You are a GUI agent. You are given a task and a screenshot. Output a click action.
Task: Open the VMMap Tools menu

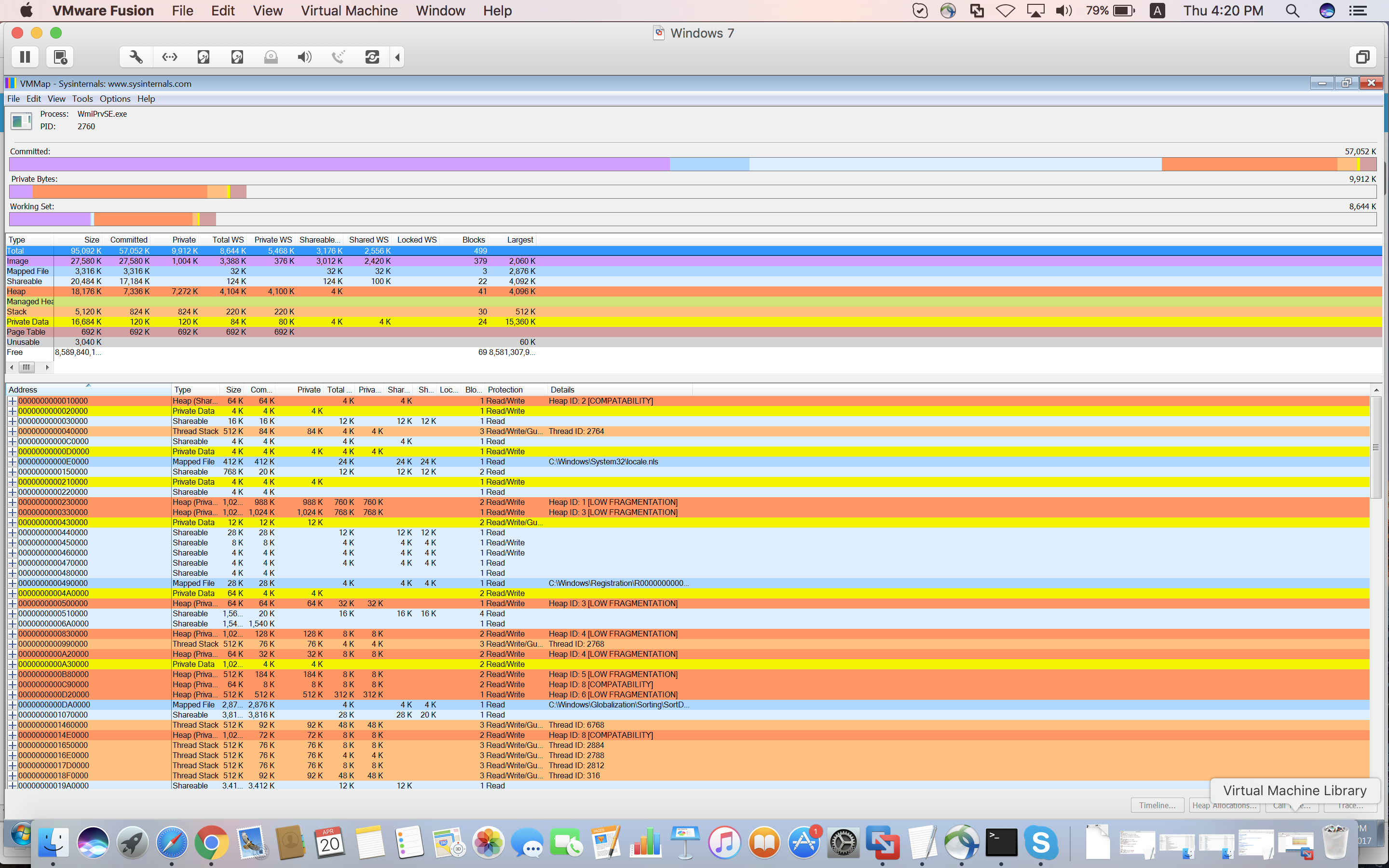82,99
